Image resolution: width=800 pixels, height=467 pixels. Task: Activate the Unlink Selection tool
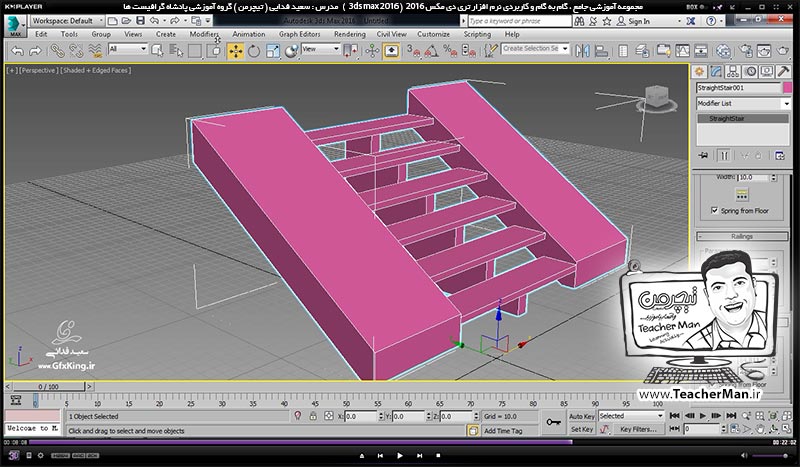(76, 51)
